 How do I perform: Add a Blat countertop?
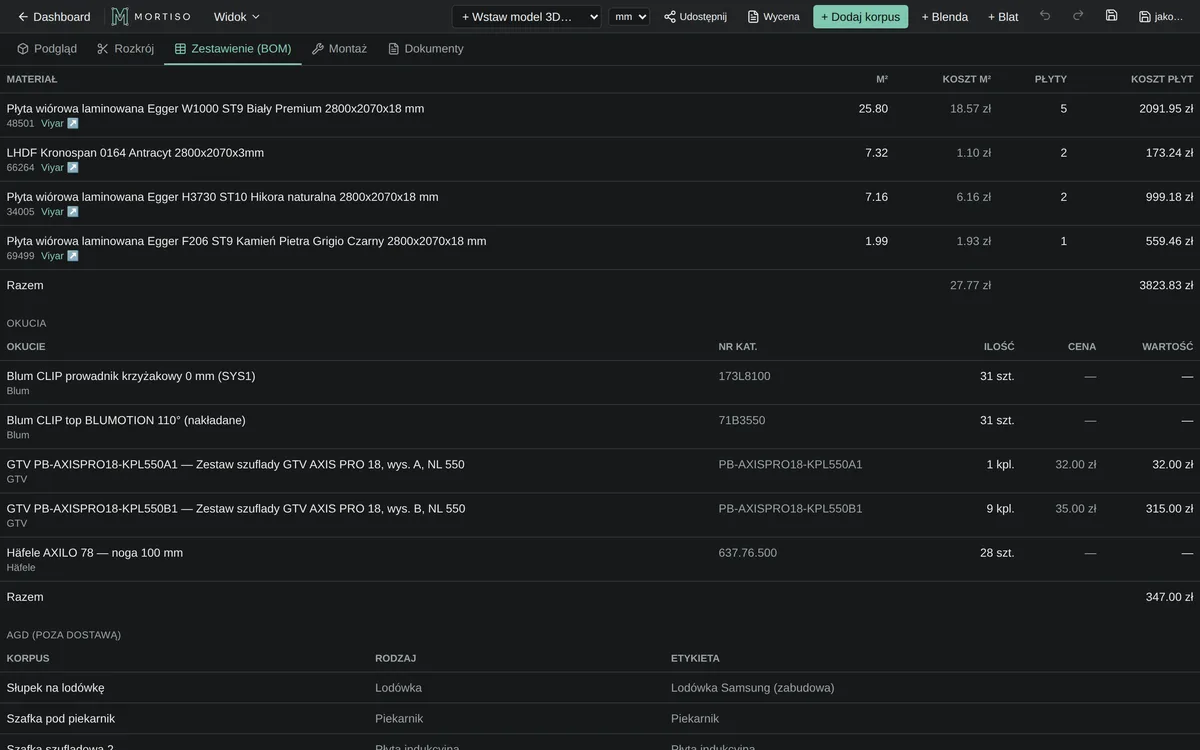point(1003,17)
